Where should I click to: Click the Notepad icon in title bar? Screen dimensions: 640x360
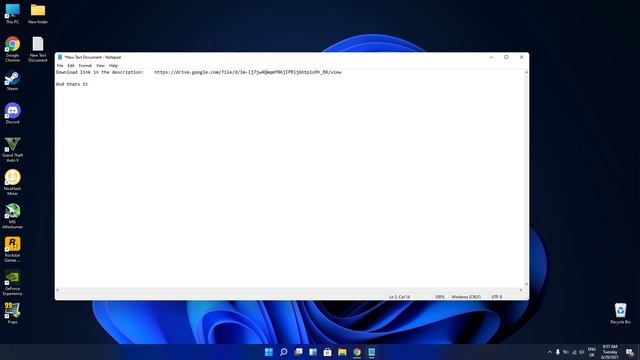(60, 57)
